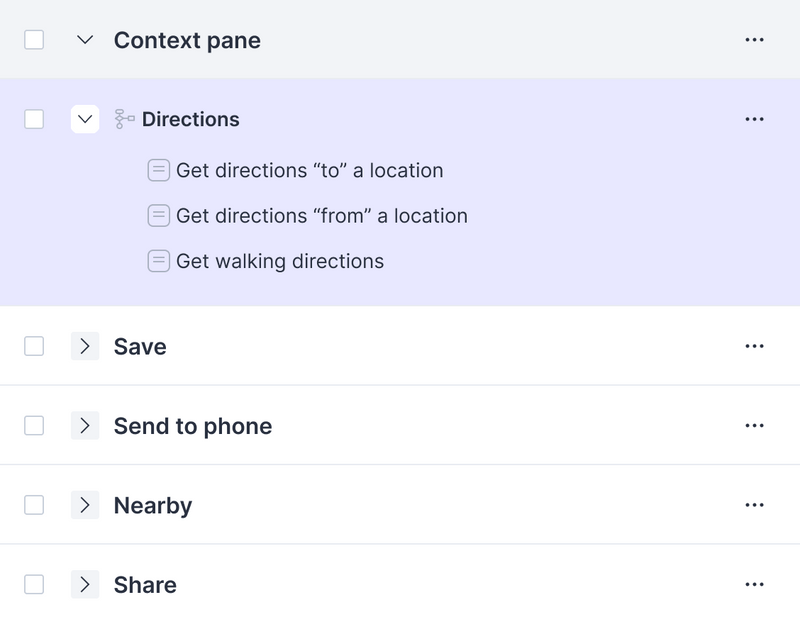Expand the Save group
Image resolution: width=800 pixels, height=624 pixels.
(x=85, y=346)
